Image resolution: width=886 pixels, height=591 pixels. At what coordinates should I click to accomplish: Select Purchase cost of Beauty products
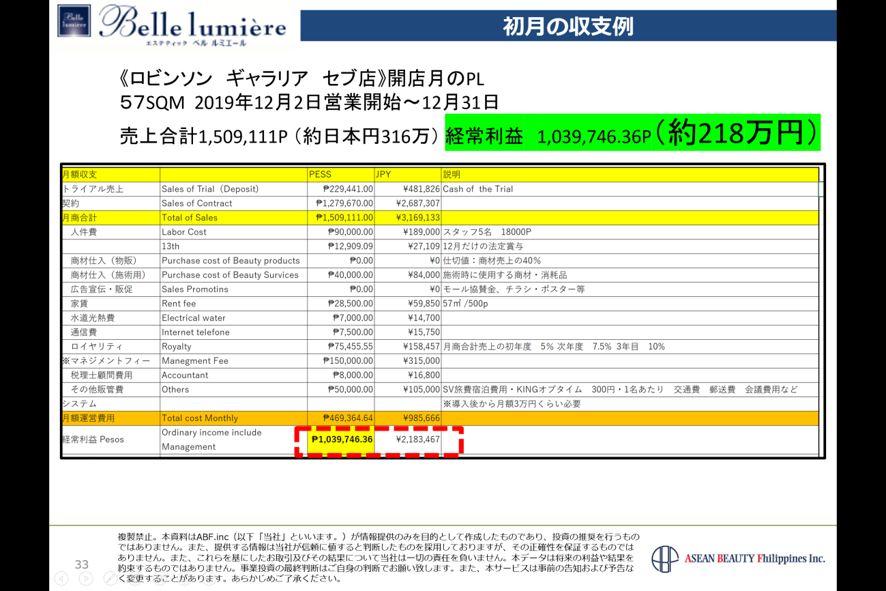point(231,261)
